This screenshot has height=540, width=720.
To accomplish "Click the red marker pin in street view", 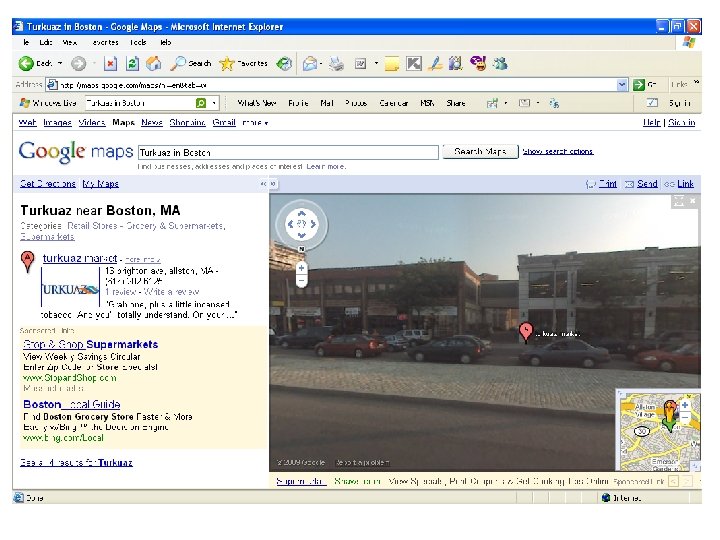I will 526,332.
